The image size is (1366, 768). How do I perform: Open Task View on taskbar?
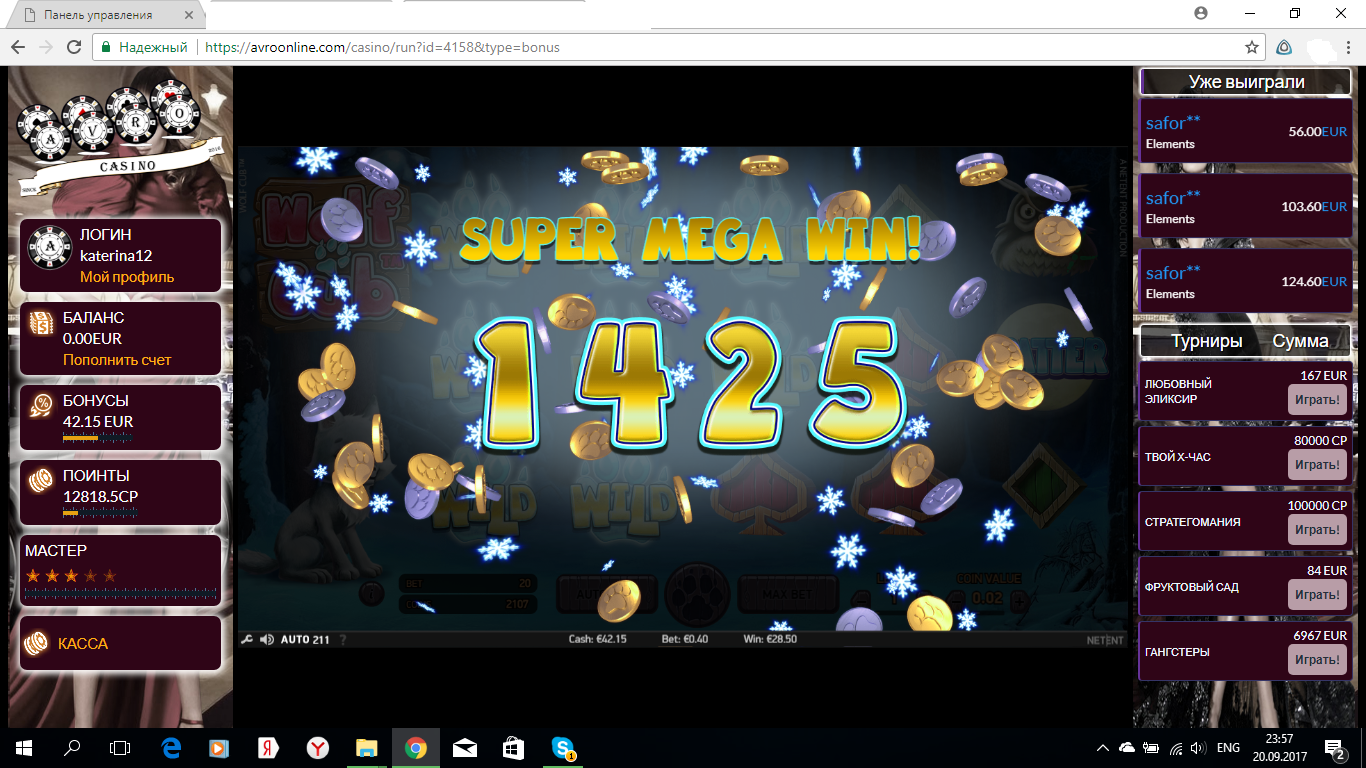click(120, 747)
